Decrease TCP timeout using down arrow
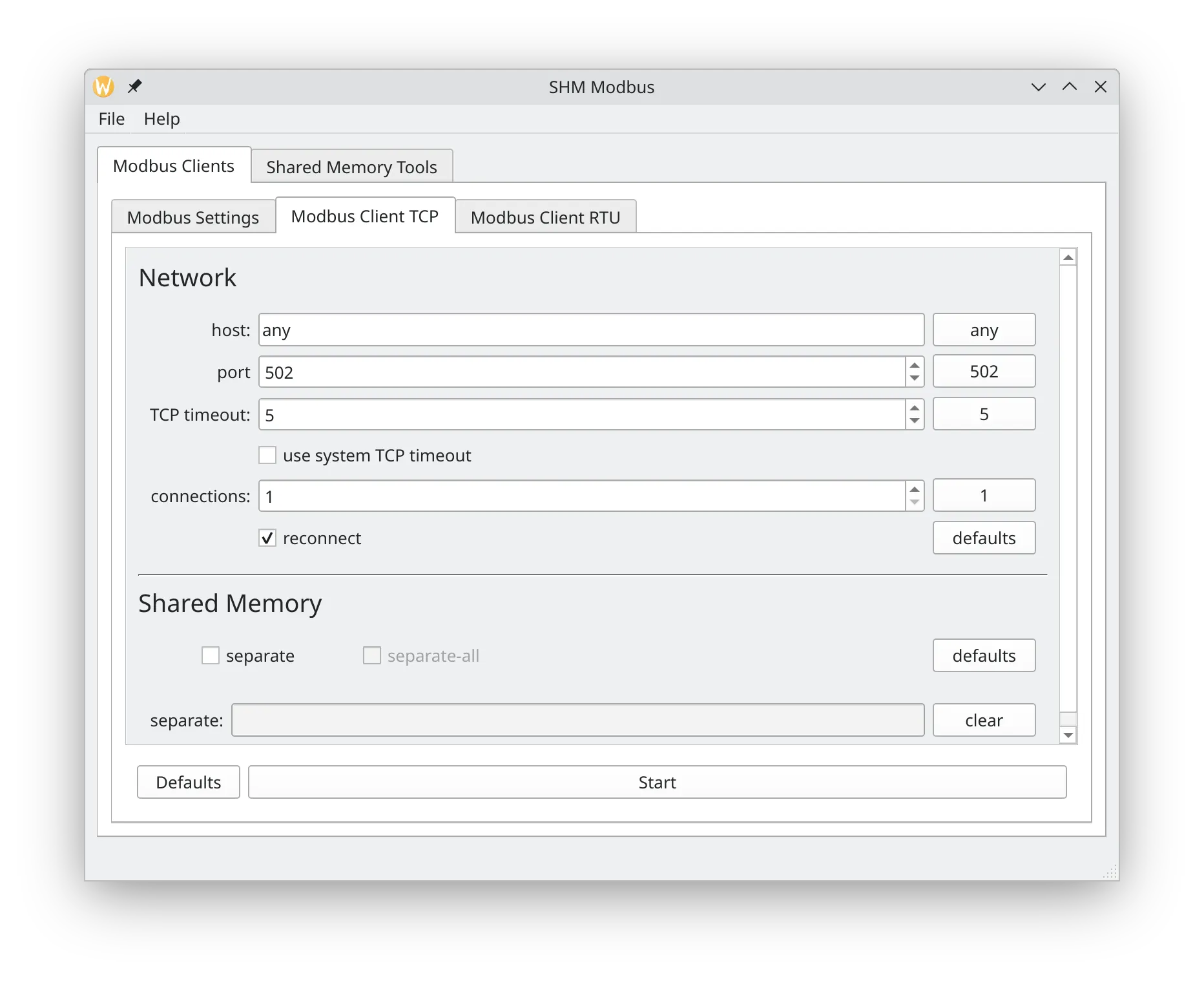 pos(915,421)
